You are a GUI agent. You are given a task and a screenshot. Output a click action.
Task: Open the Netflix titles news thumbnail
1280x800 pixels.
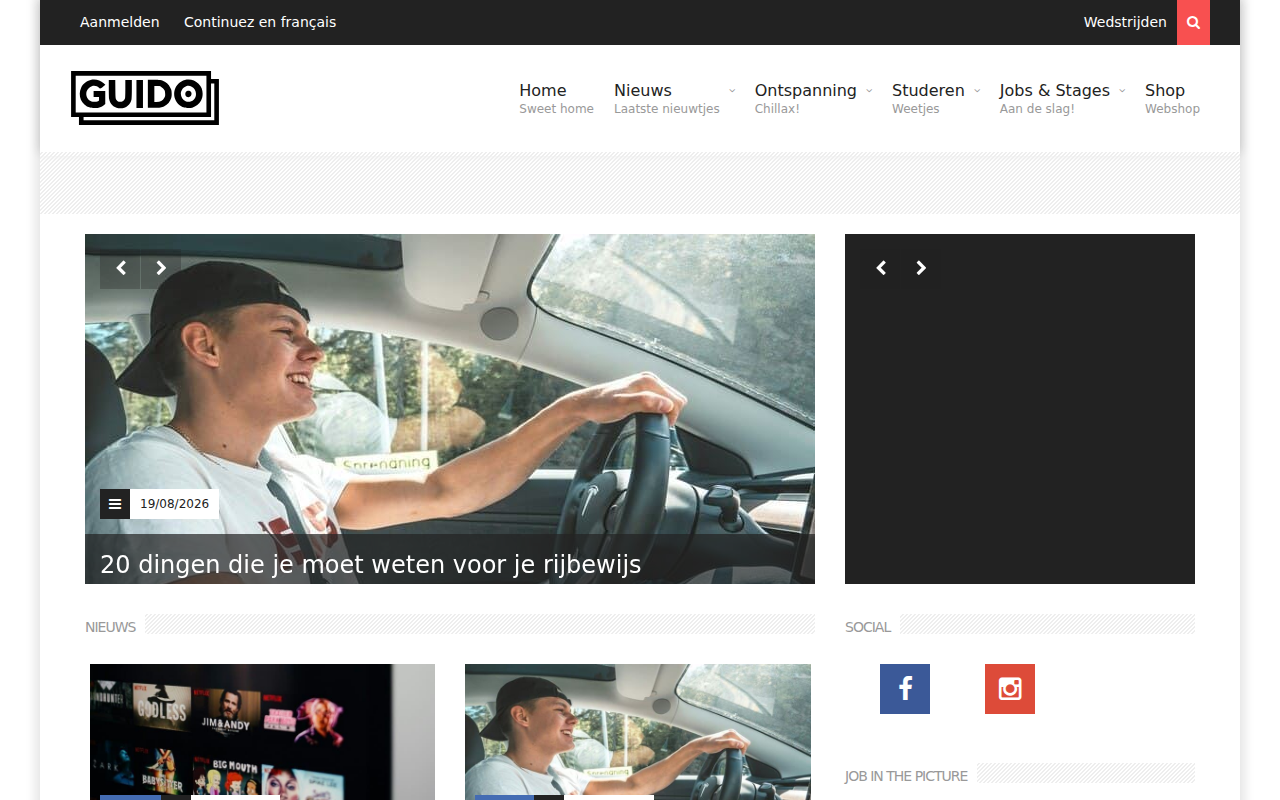point(262,732)
